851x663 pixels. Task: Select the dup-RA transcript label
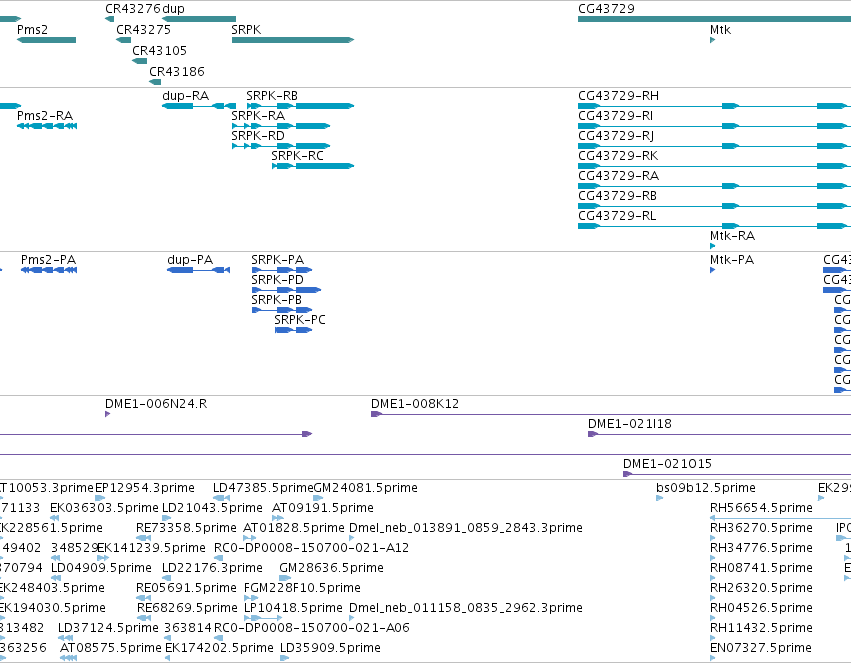(186, 96)
